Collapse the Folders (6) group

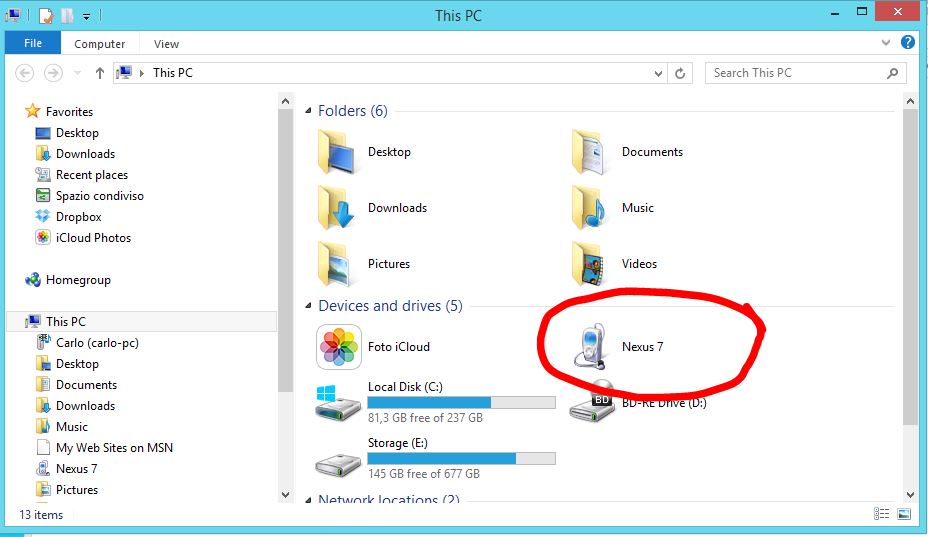point(309,111)
